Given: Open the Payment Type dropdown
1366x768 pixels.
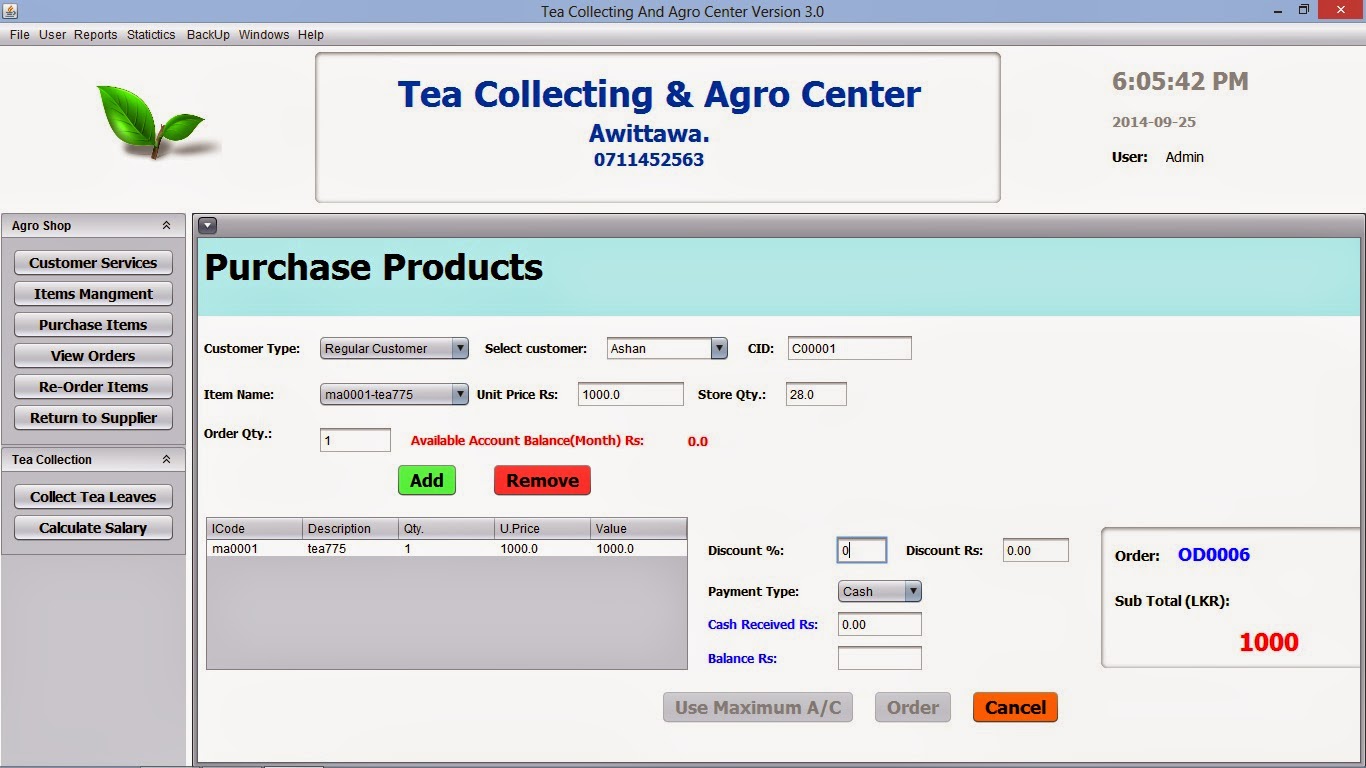Looking at the screenshot, I should (912, 591).
